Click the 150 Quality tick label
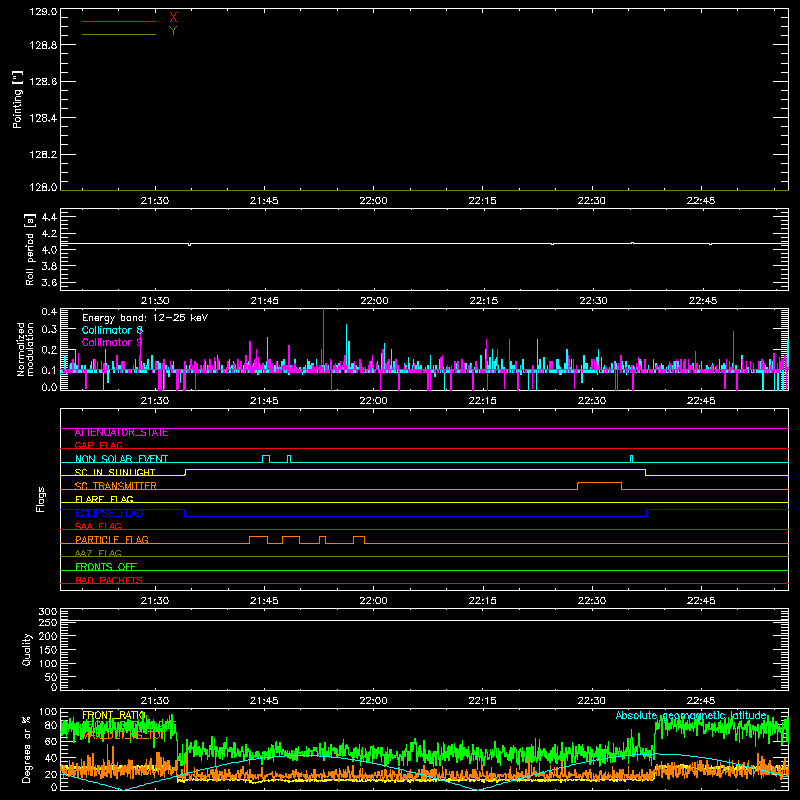 point(48,650)
